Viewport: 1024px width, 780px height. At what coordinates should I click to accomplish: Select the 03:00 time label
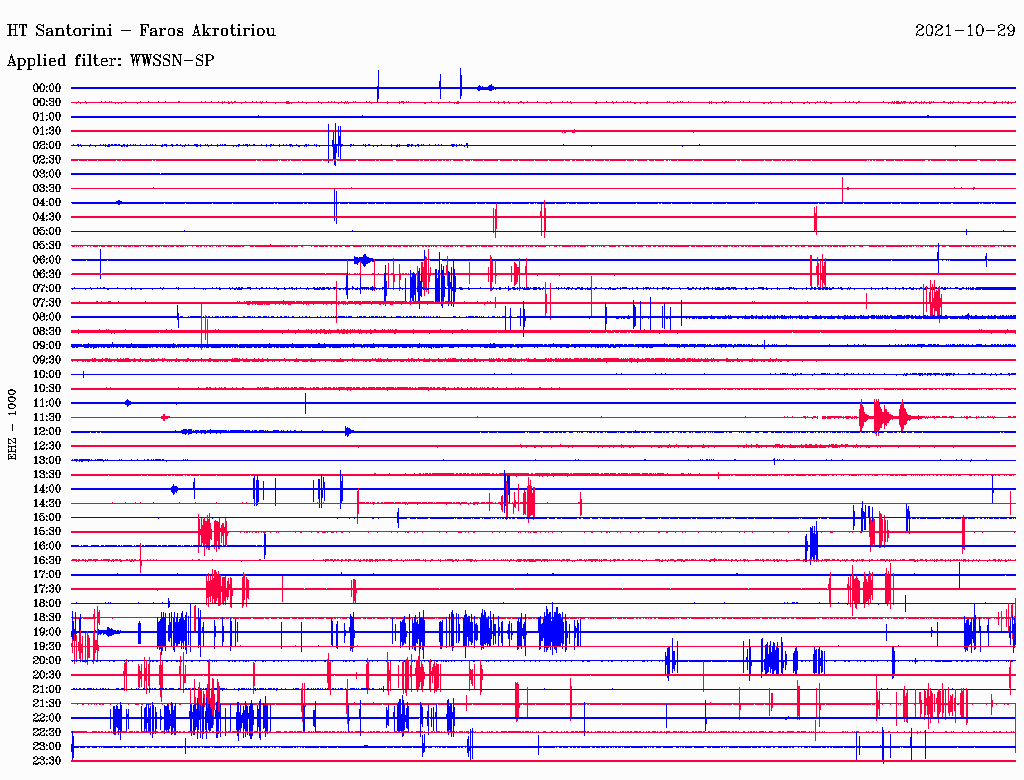[x=47, y=174]
